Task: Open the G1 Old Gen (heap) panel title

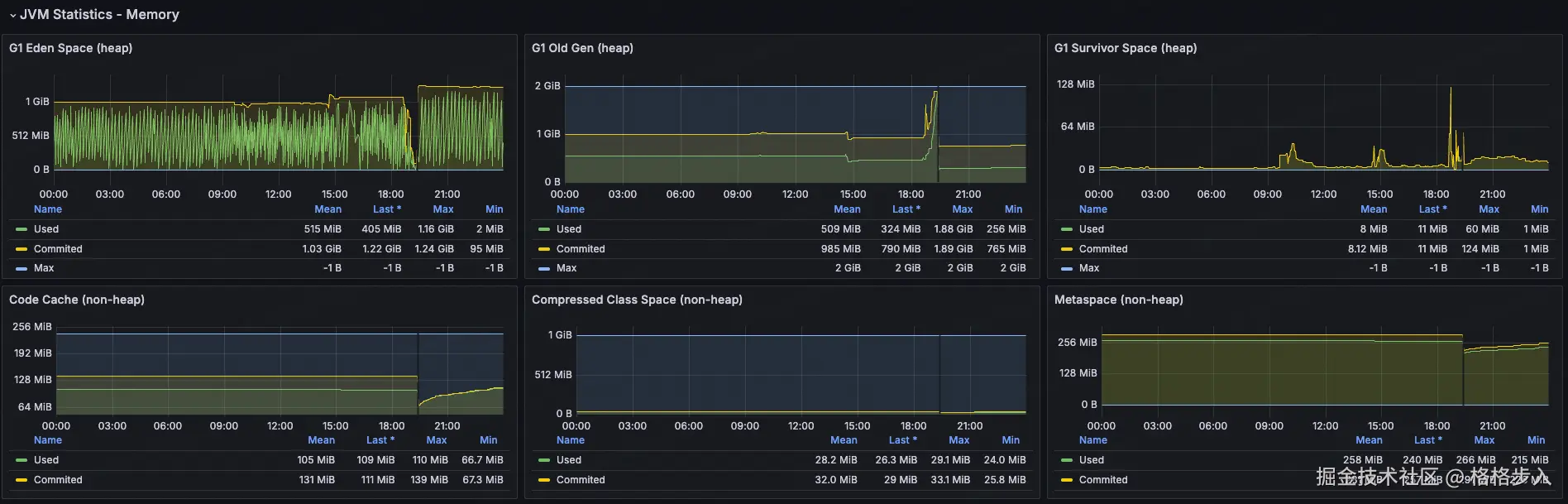Action: (x=582, y=48)
